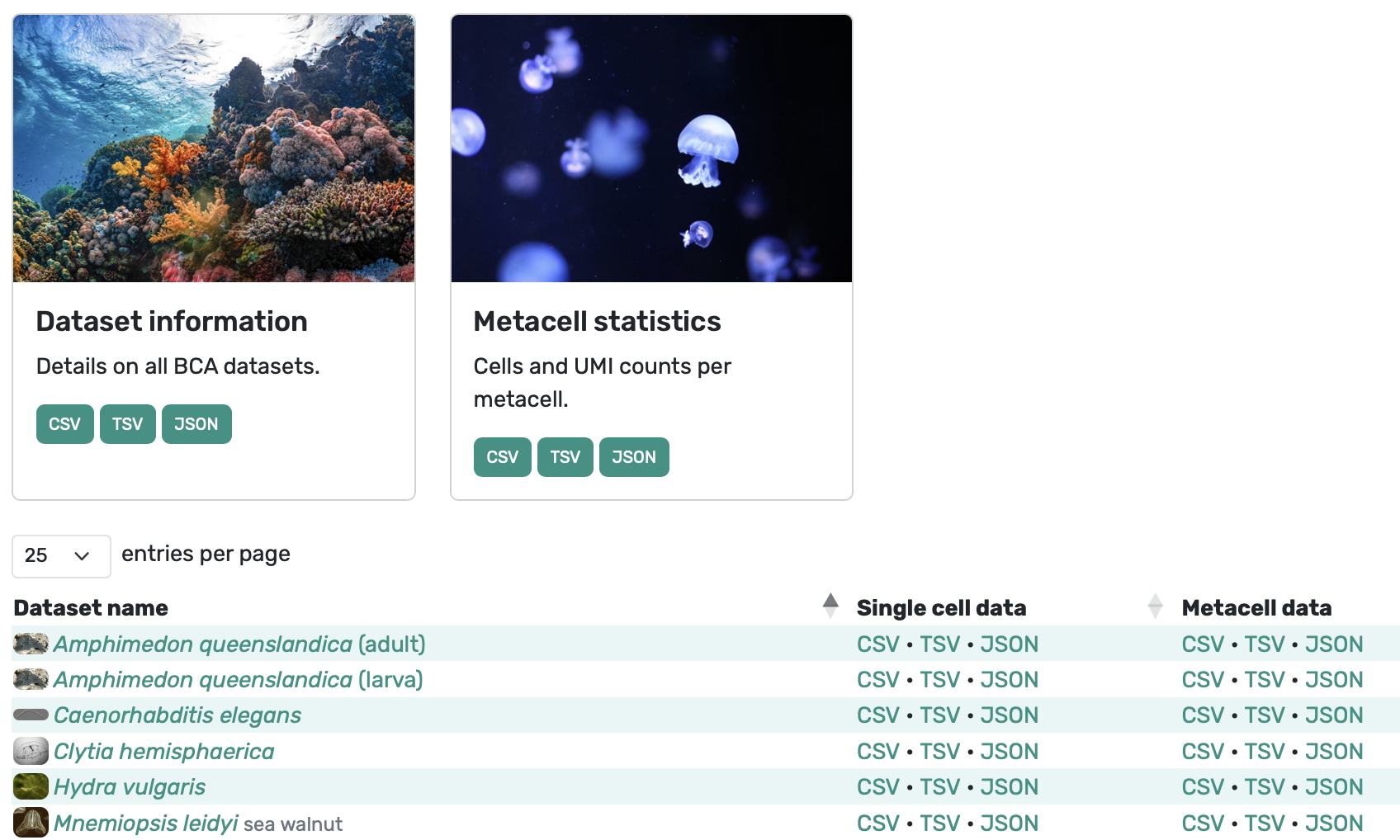Toggle Single cell data column sorting
1400x840 pixels.
[941, 607]
